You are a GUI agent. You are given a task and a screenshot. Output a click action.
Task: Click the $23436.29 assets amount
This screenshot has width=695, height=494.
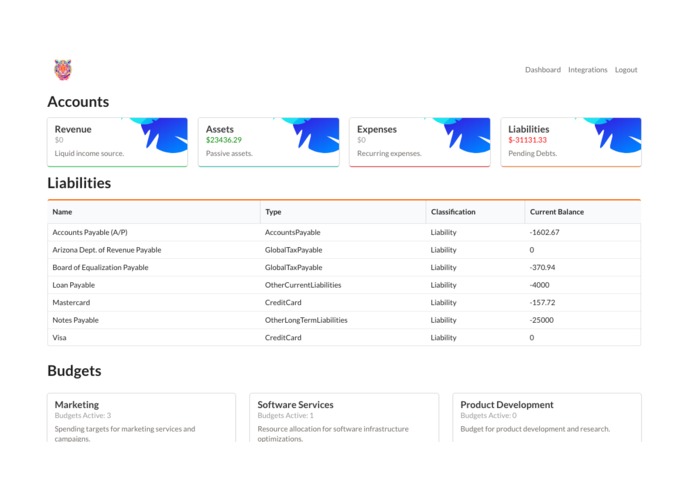pyautogui.click(x=224, y=140)
